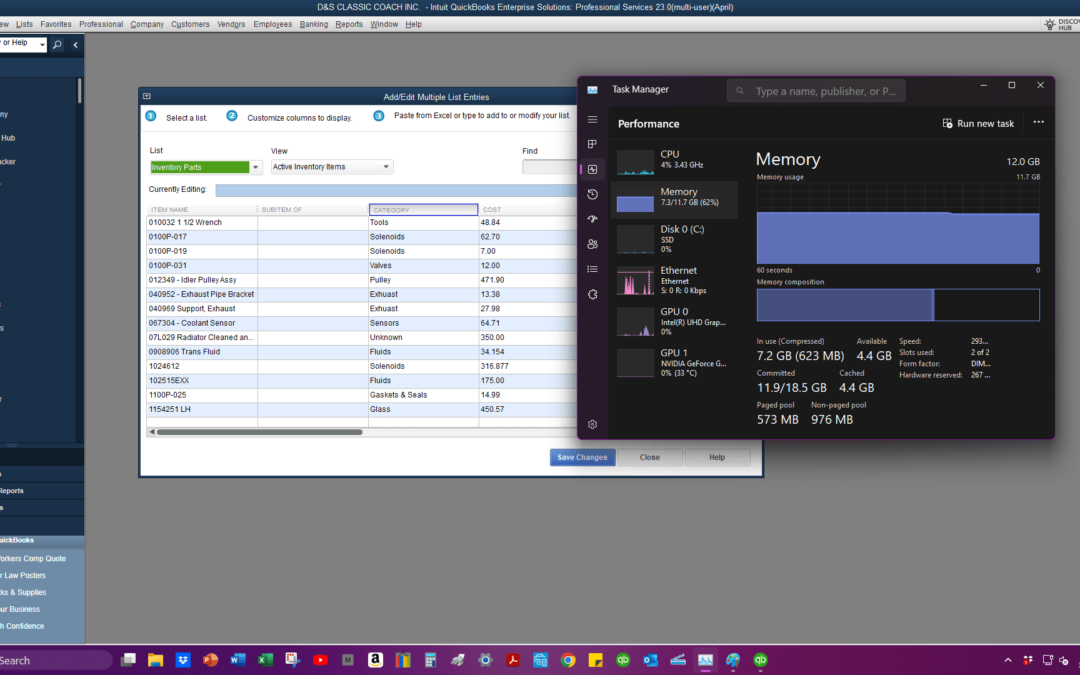Open the Lists menu
Image resolution: width=1080 pixels, height=675 pixels.
coord(24,24)
